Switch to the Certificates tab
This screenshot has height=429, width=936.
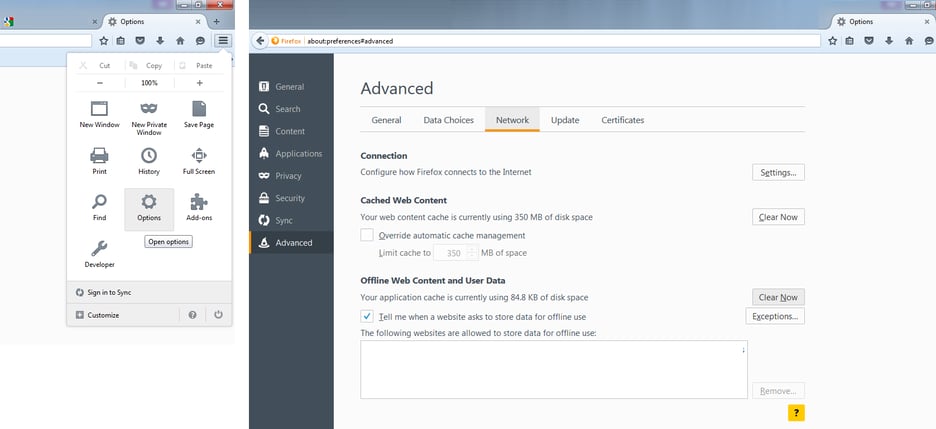pos(622,120)
